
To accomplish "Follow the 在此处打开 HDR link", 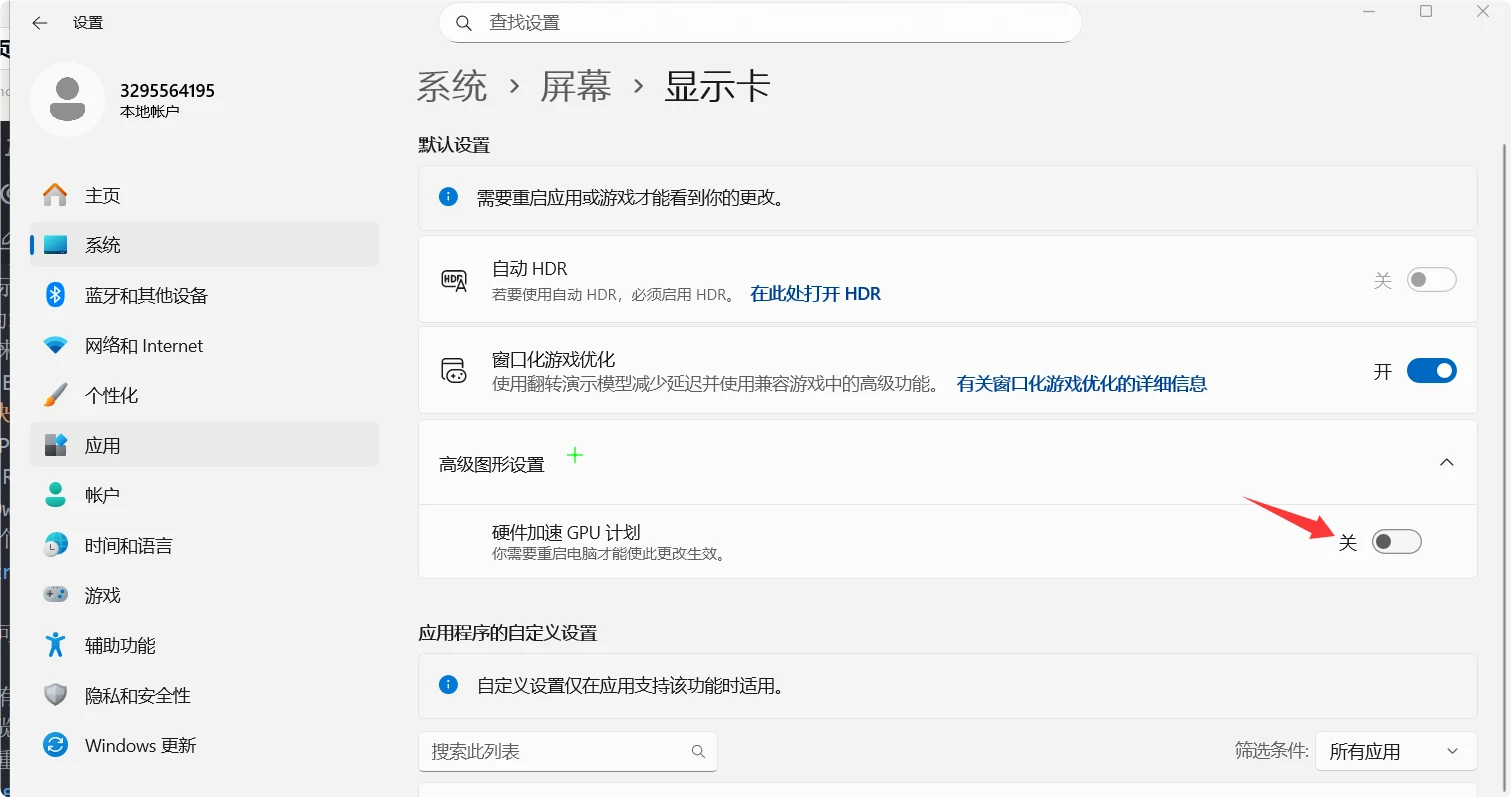I will click(815, 293).
